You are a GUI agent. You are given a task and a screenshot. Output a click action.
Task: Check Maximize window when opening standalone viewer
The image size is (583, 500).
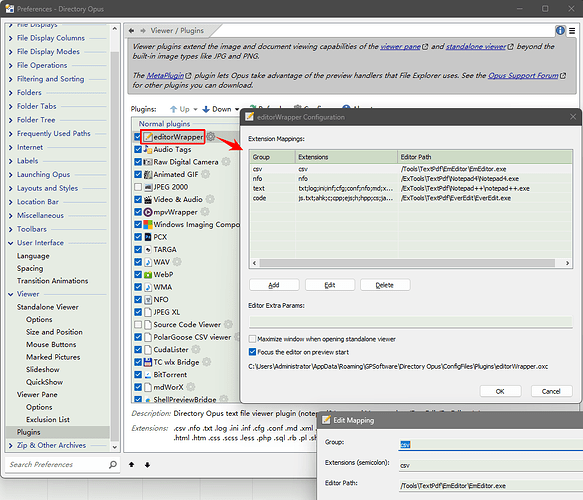(x=252, y=339)
